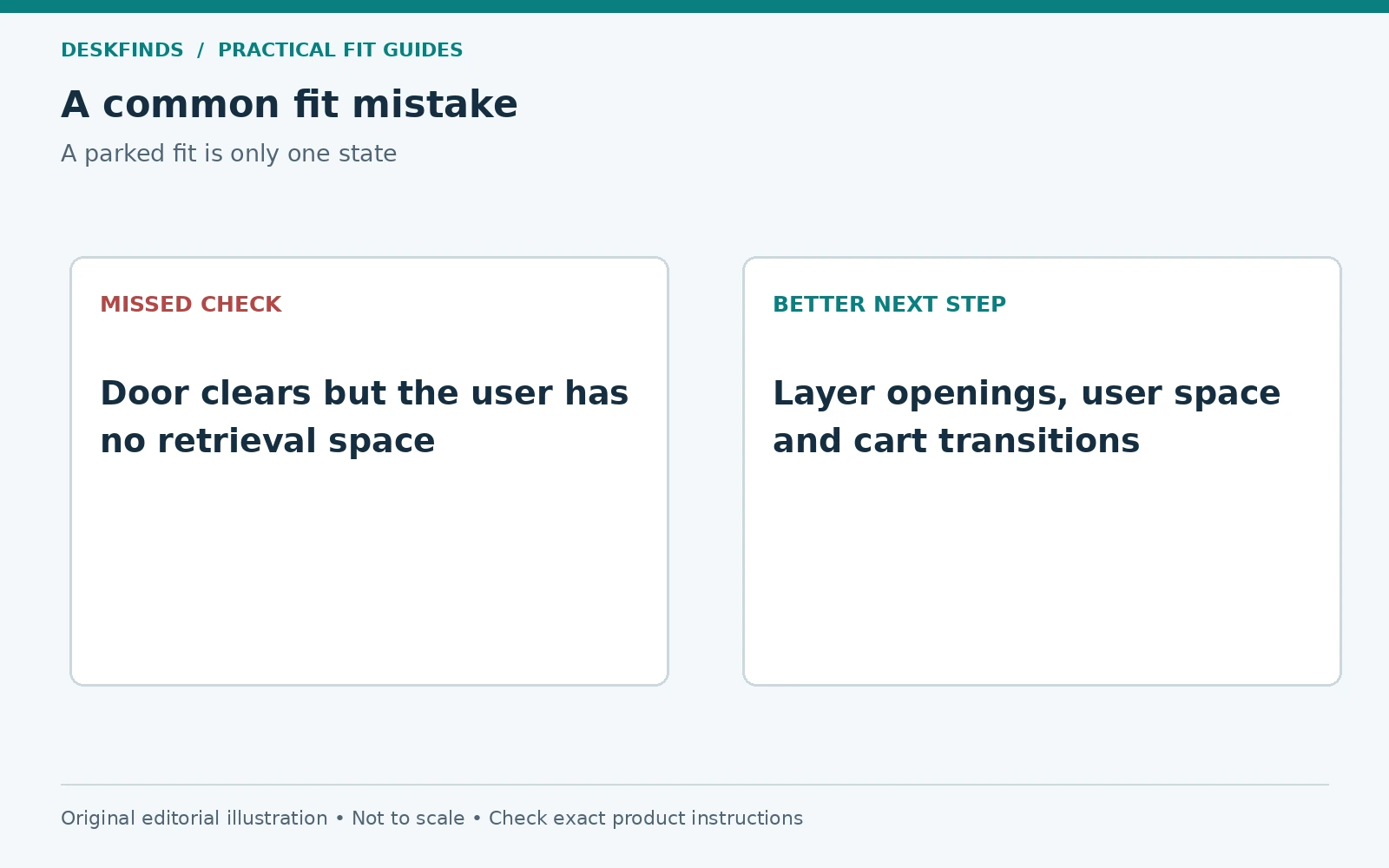
Task: Click 'Door clears but the user has no retrieval space'
Action: click(x=365, y=417)
